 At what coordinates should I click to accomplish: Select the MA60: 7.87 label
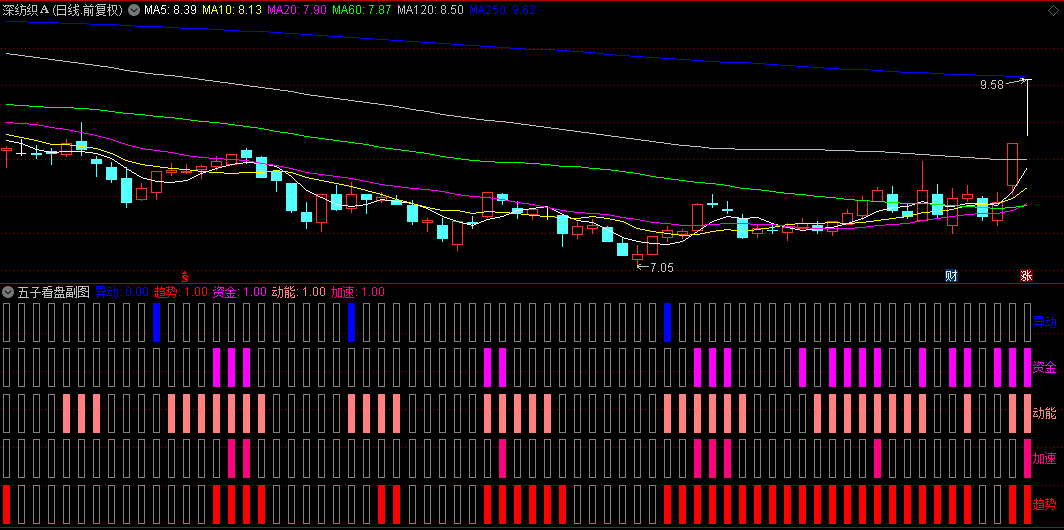pyautogui.click(x=362, y=10)
